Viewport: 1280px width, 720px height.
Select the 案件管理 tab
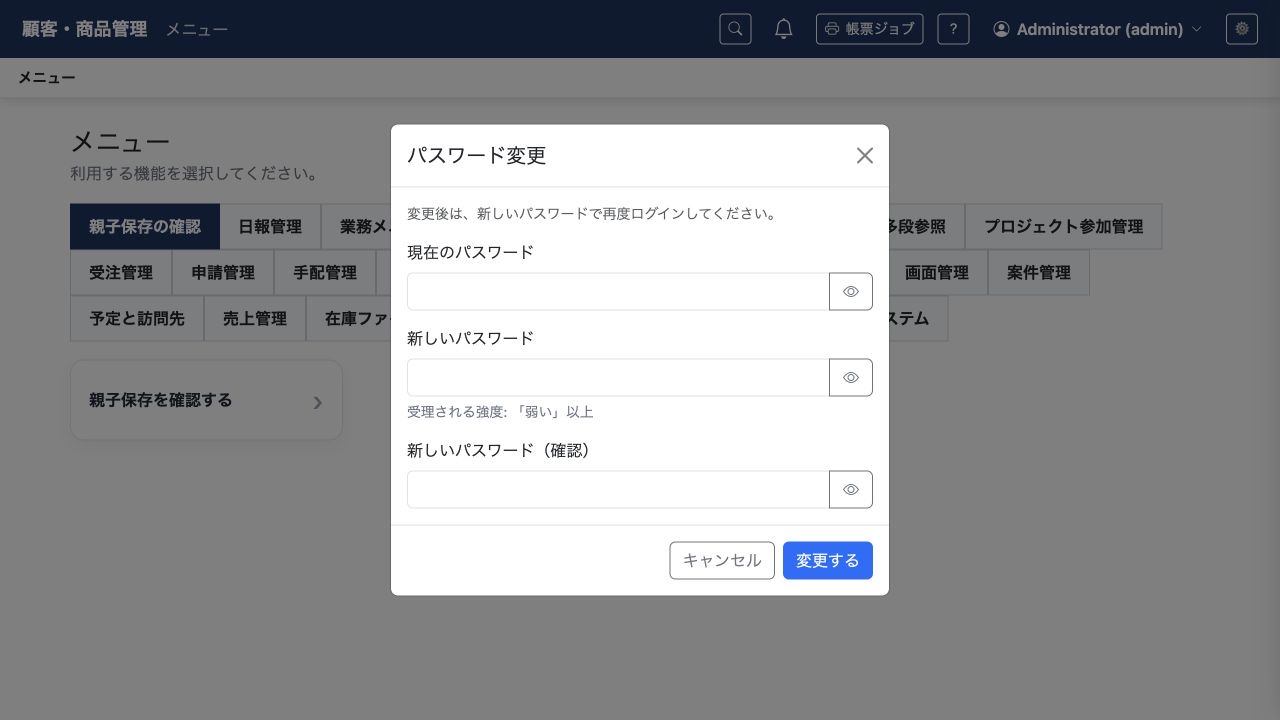pos(1039,273)
